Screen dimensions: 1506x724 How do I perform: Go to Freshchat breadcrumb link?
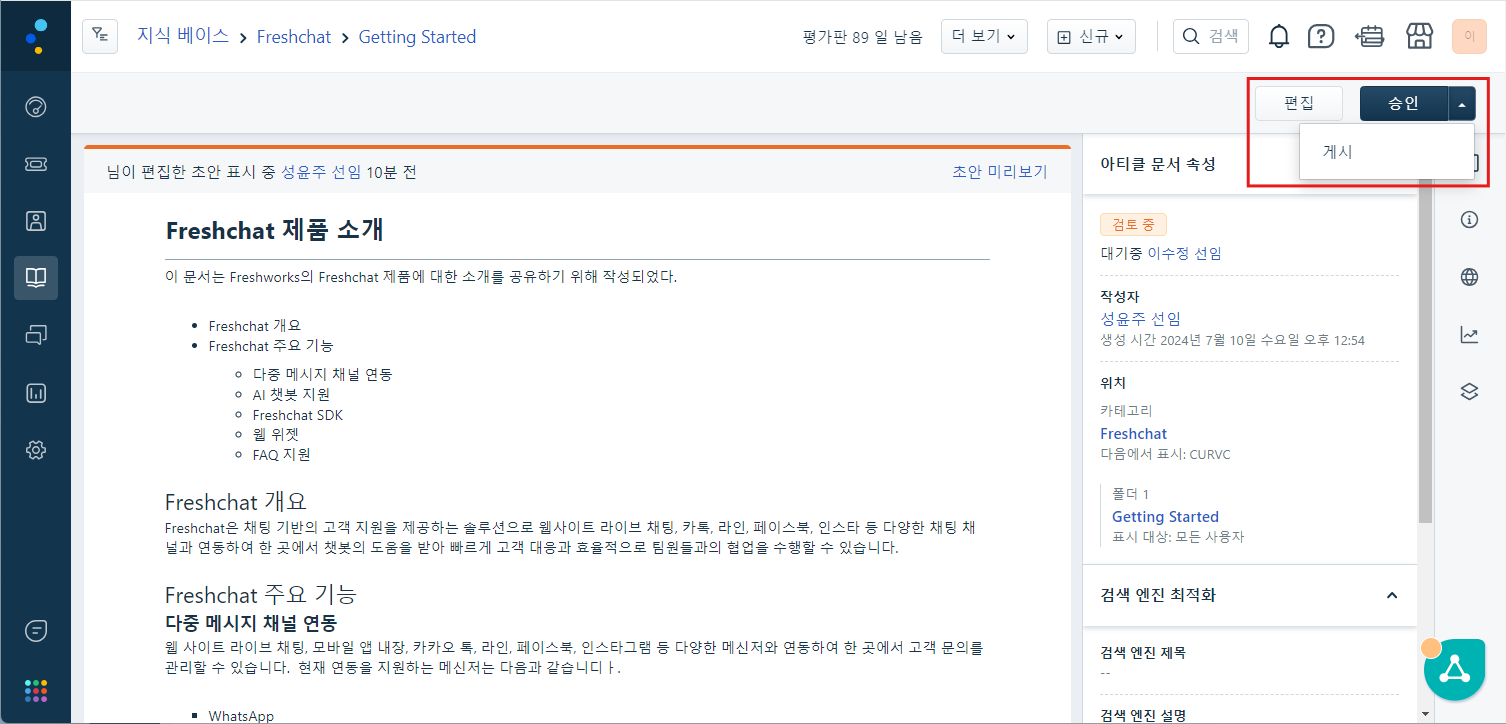[x=294, y=37]
